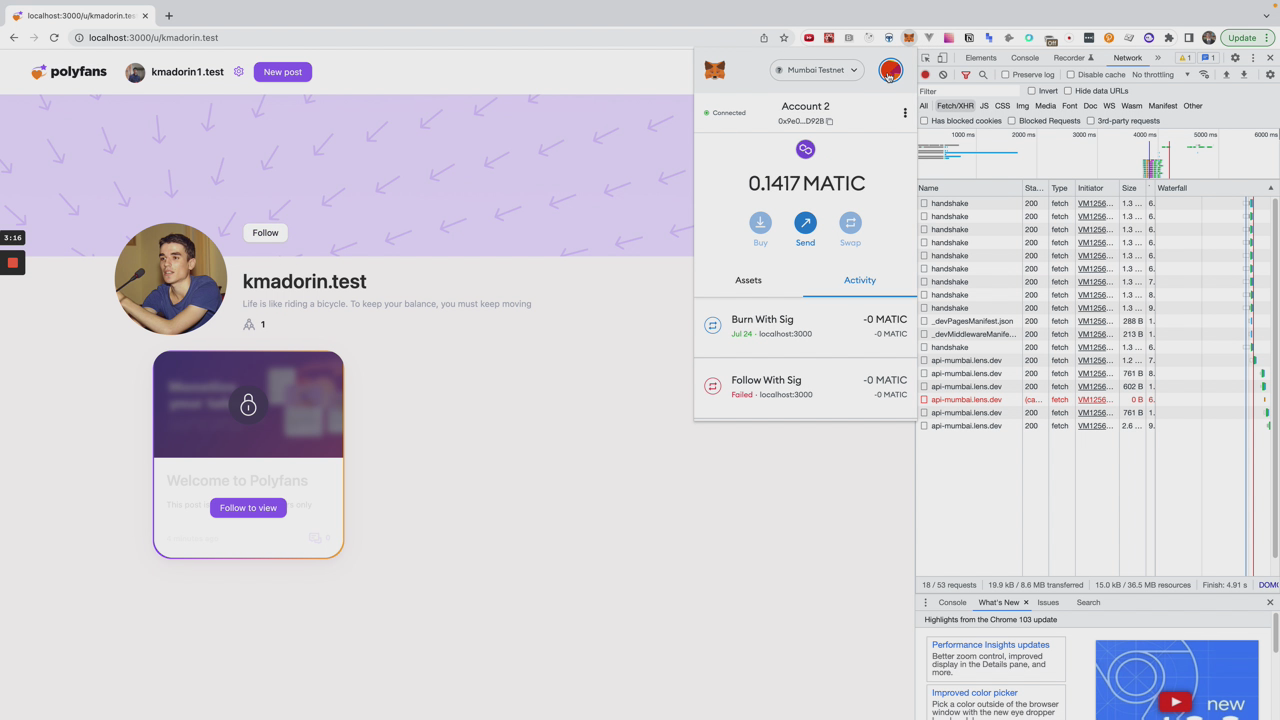The width and height of the screenshot is (1280, 720).
Task: Filter requests by JS type
Action: click(984, 106)
